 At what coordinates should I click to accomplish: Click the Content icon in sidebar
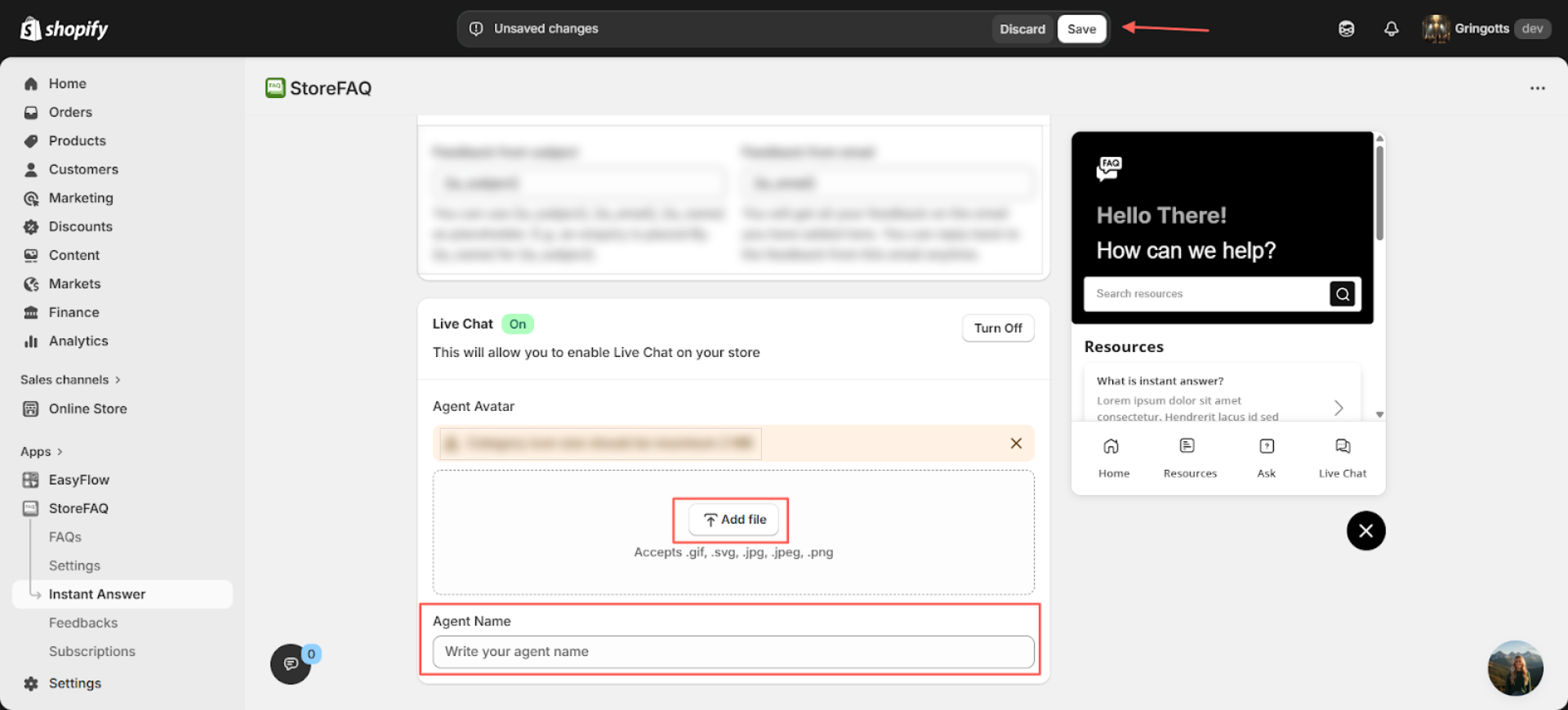point(31,255)
